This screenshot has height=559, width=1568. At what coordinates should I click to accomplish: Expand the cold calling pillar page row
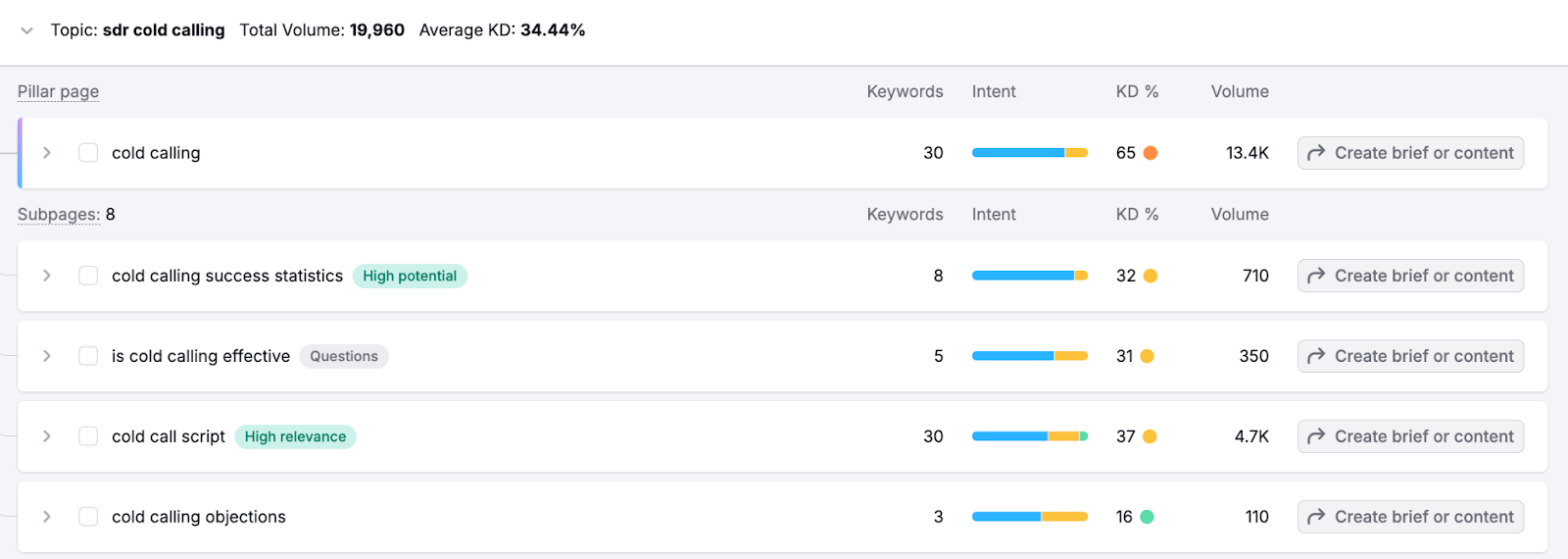point(46,153)
